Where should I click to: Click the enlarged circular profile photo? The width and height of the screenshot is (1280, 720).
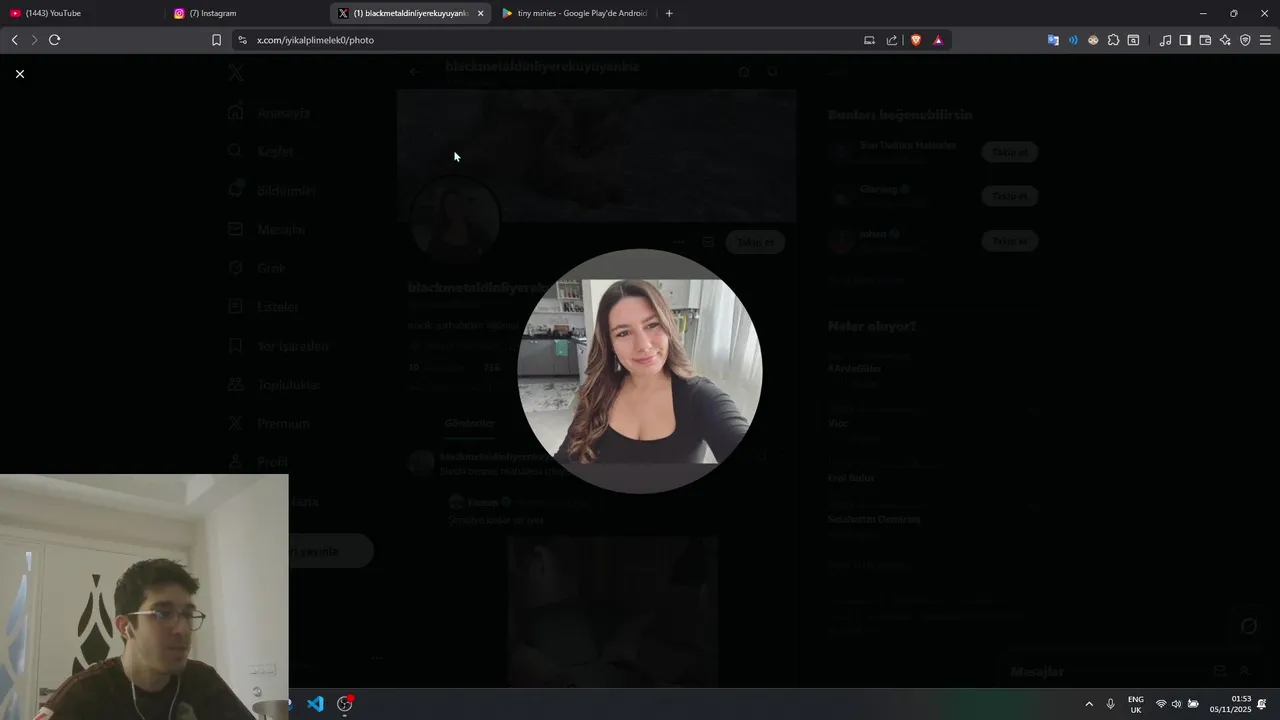[x=640, y=371]
